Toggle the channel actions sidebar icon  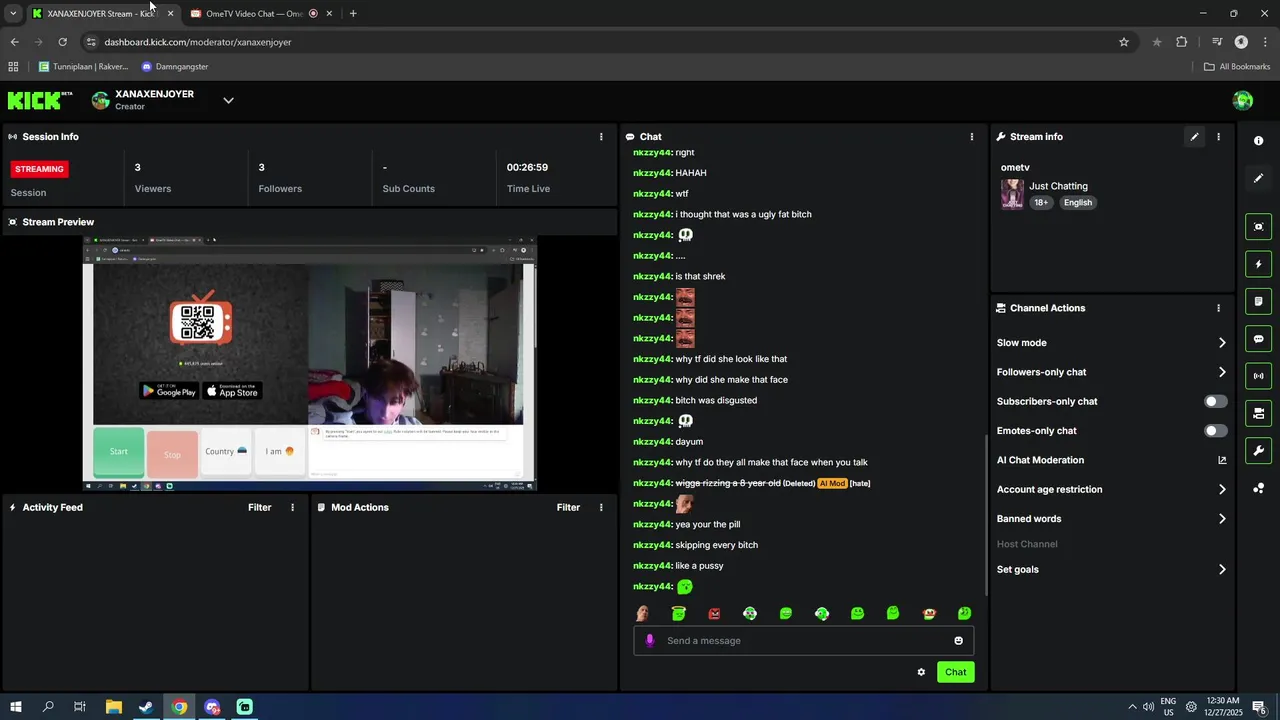point(1258,413)
